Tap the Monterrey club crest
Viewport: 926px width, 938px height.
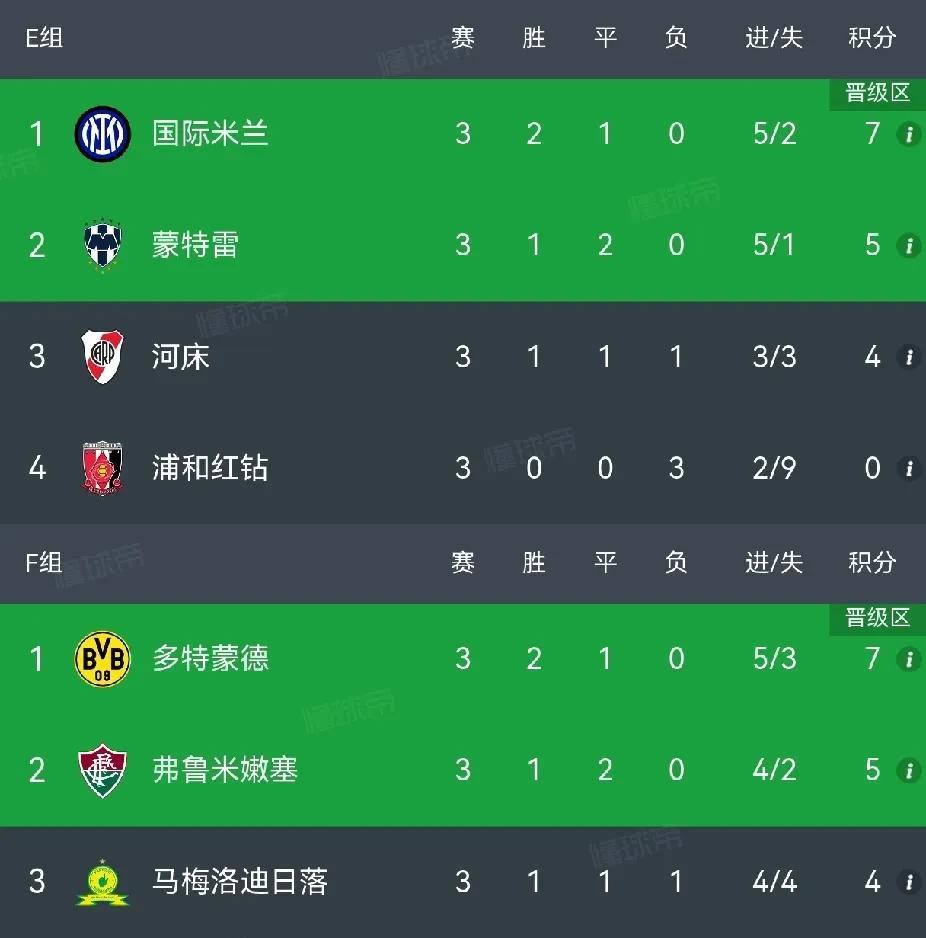pos(102,245)
